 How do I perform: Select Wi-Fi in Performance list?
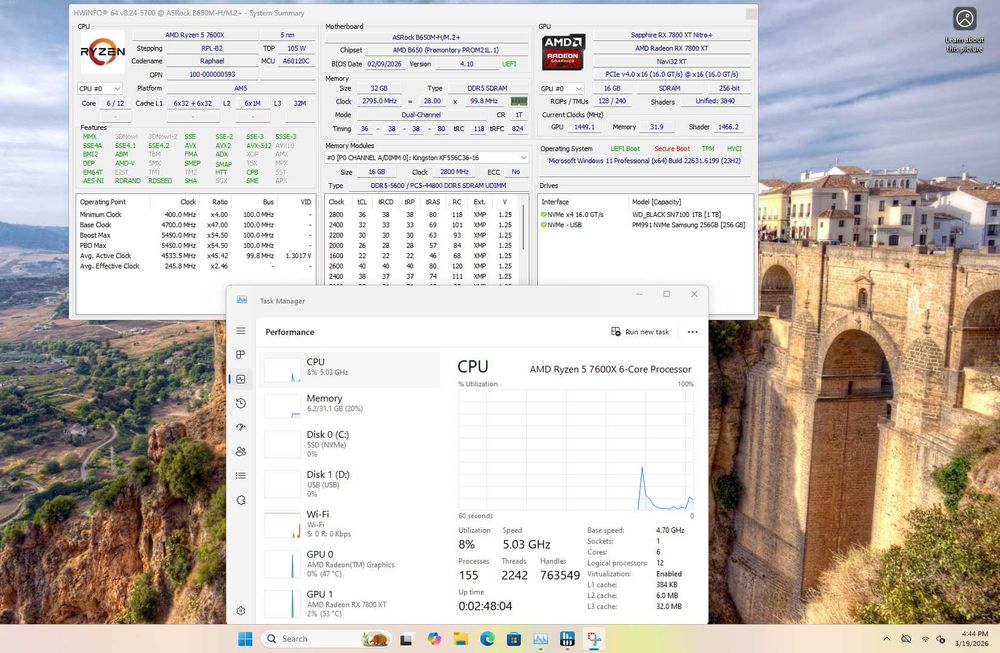pos(349,524)
